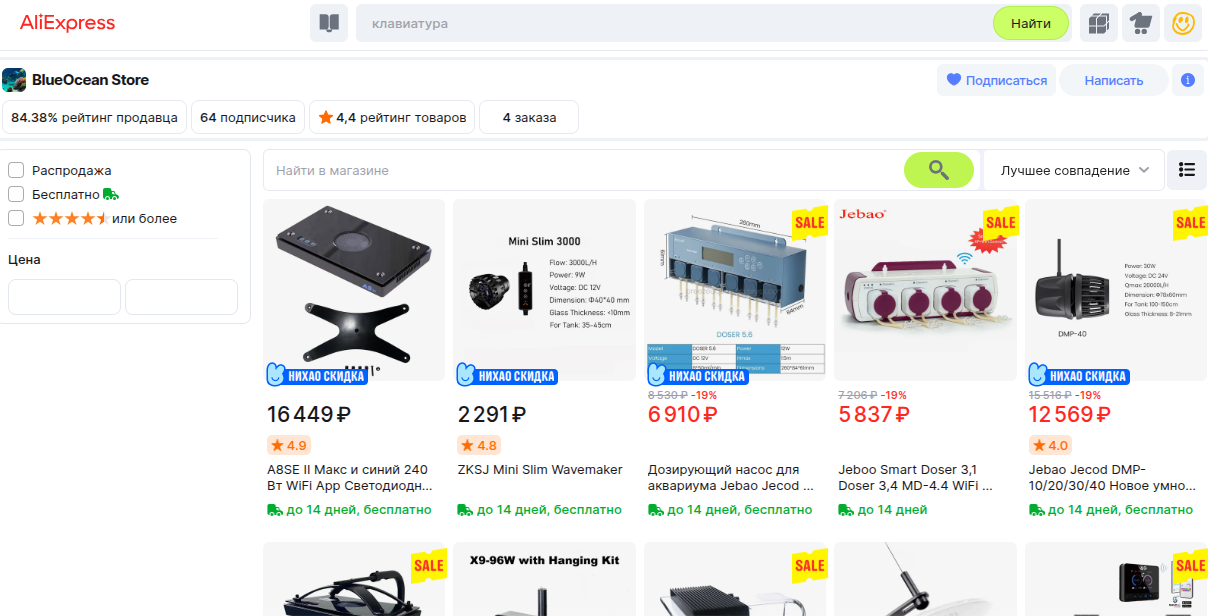
Task: Click the green magnifier search-in-store icon
Action: pos(938,170)
